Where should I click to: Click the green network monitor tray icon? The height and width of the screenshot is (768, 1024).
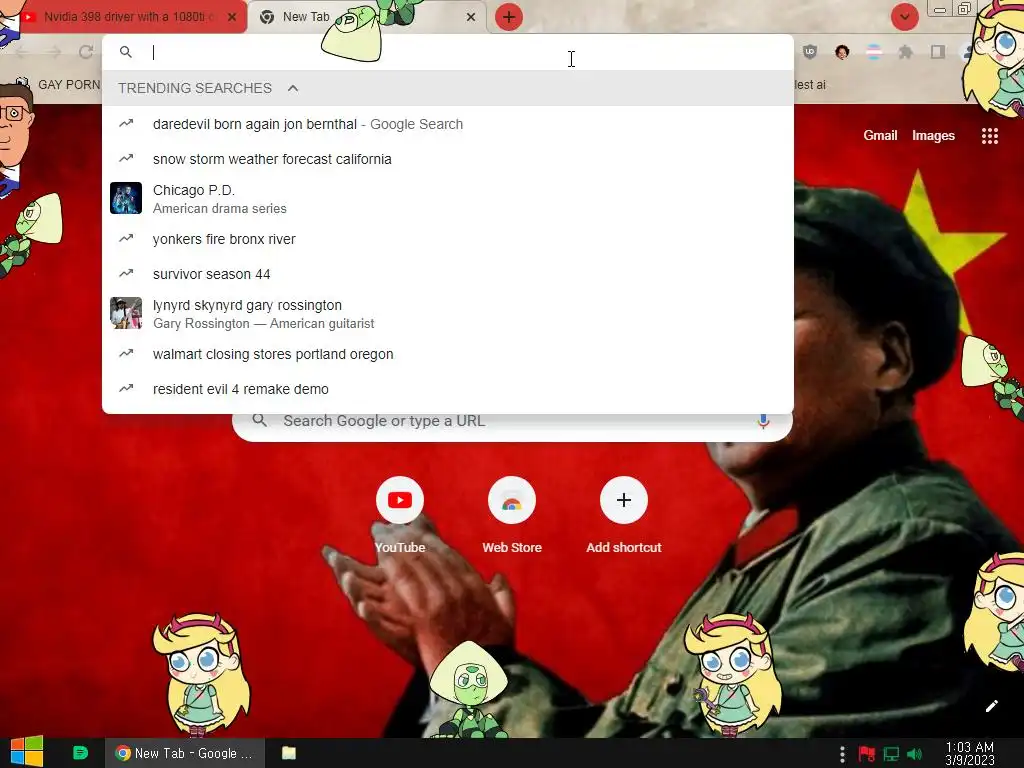[x=891, y=754]
